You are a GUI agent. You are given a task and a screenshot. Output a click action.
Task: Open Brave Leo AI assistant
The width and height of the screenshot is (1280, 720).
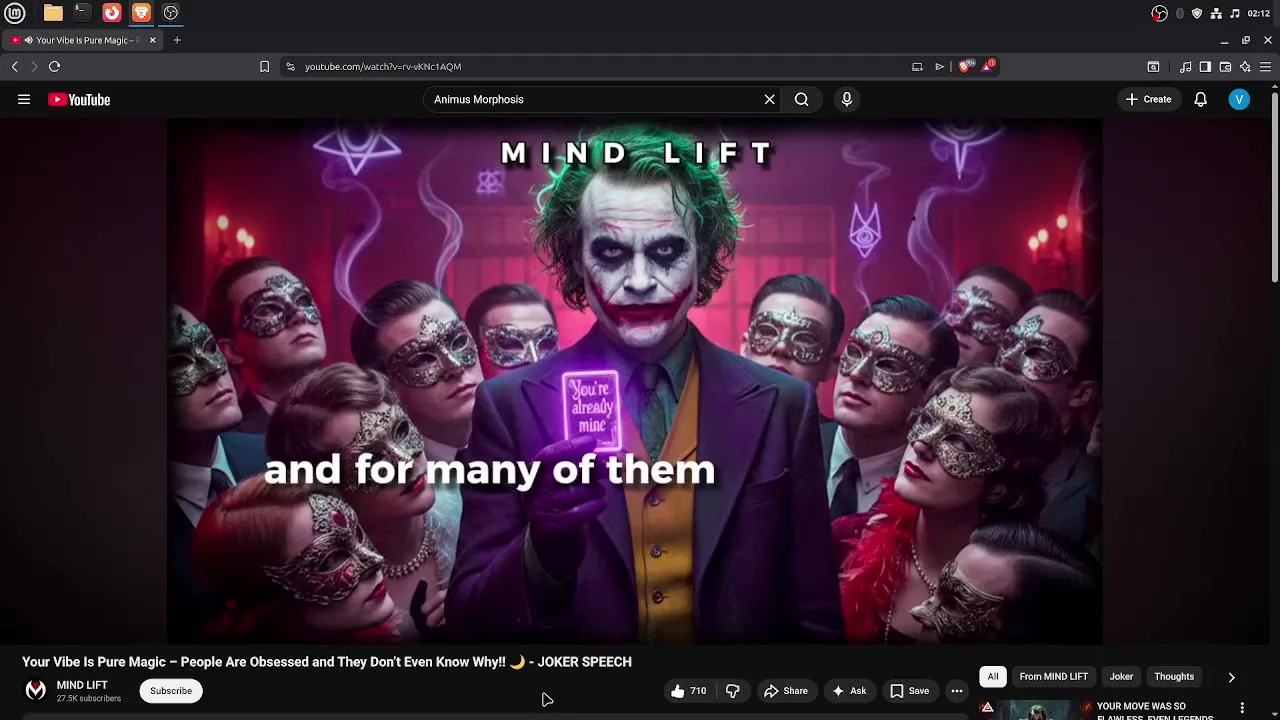tap(1245, 66)
